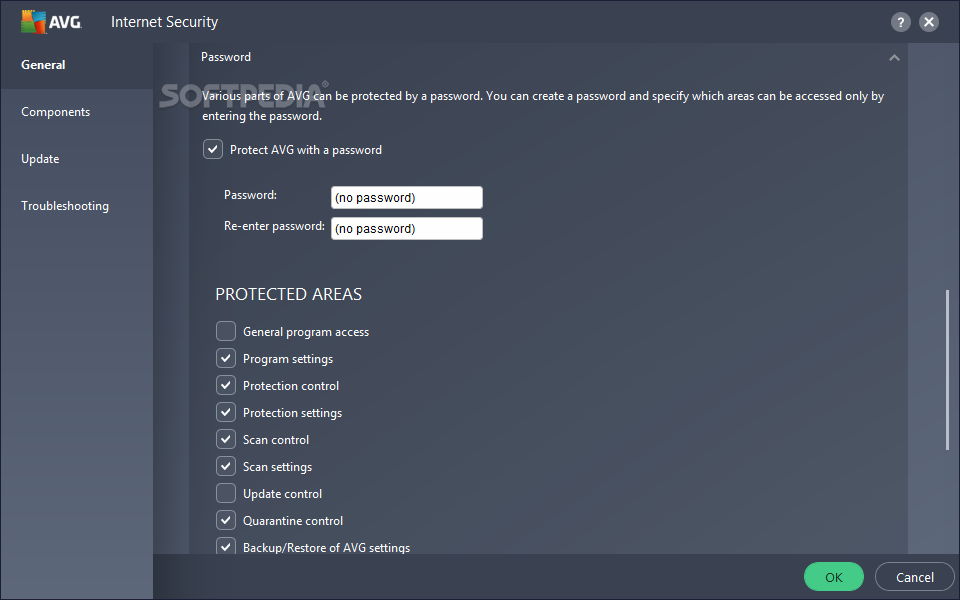Toggle the Scan control checkbox
The image size is (960, 600).
click(x=226, y=439)
